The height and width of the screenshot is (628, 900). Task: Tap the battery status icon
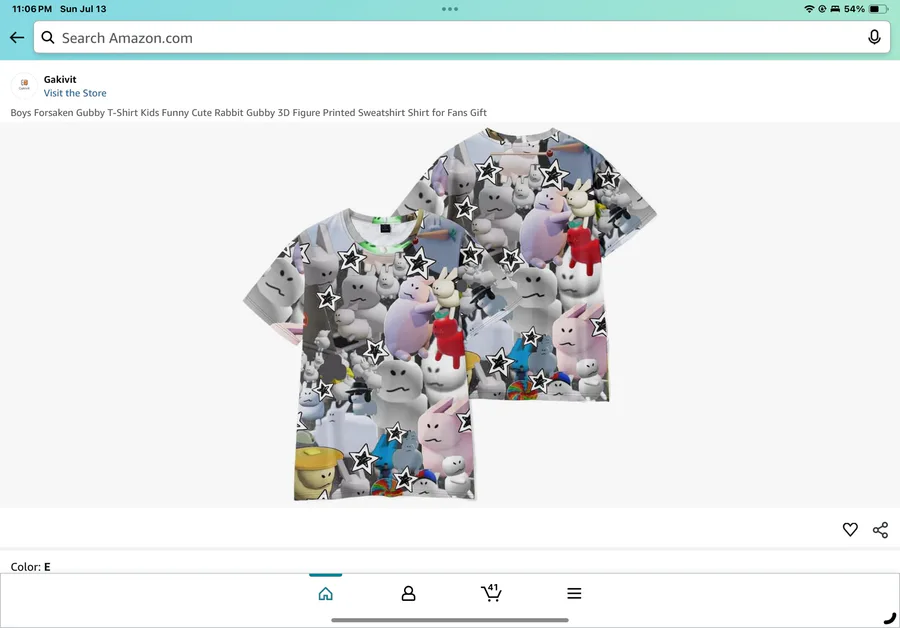point(878,9)
